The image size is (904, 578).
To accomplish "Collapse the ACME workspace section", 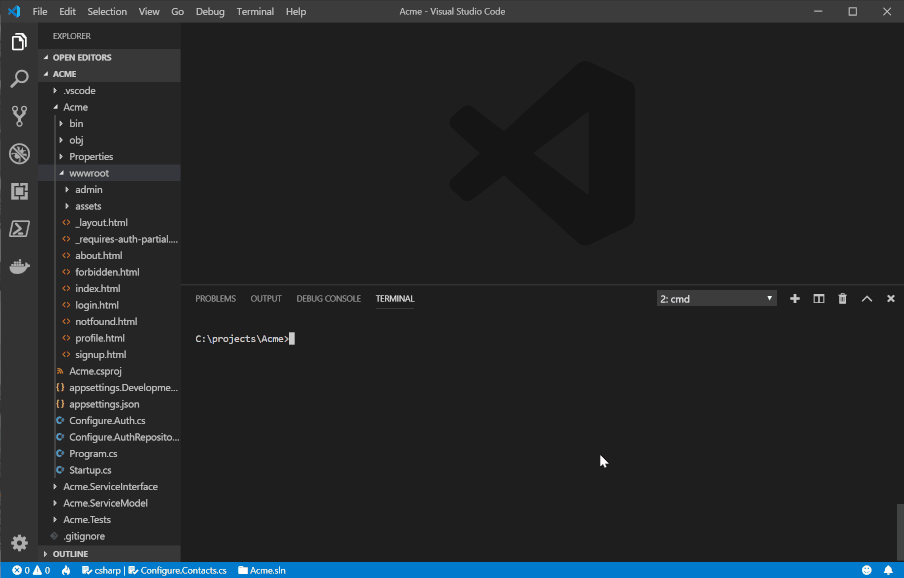I will 110,74.
